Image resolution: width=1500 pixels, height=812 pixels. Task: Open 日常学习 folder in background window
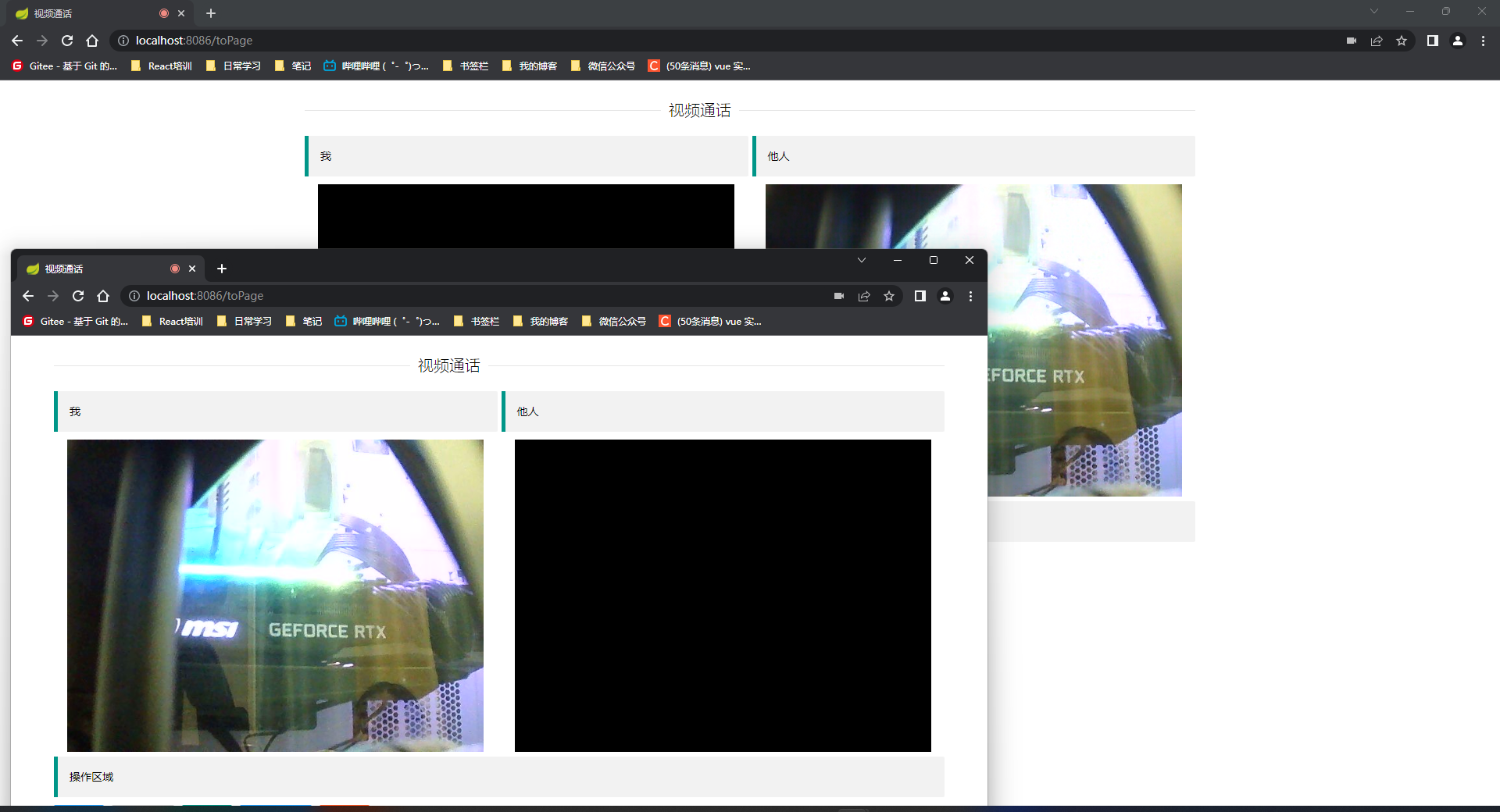234,66
